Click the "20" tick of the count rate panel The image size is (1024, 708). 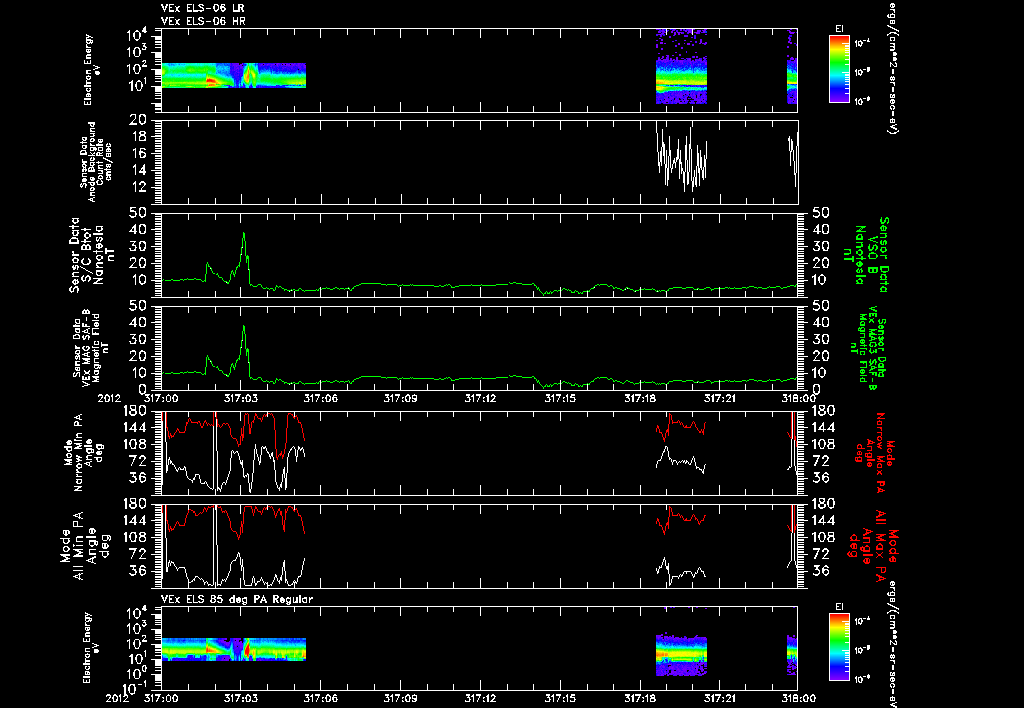(x=138, y=120)
